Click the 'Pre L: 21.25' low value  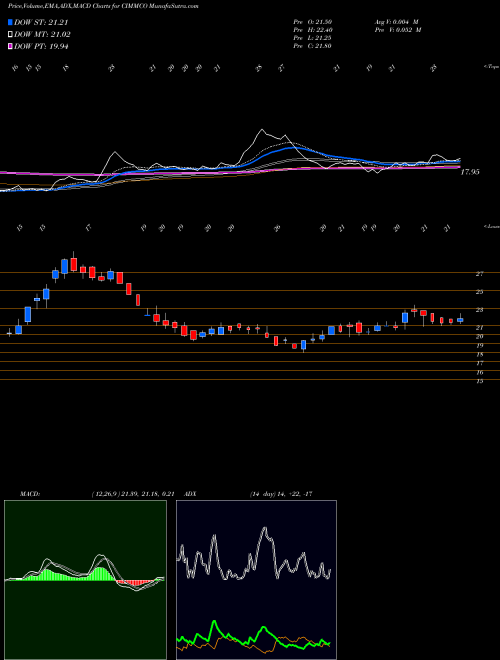313,38
